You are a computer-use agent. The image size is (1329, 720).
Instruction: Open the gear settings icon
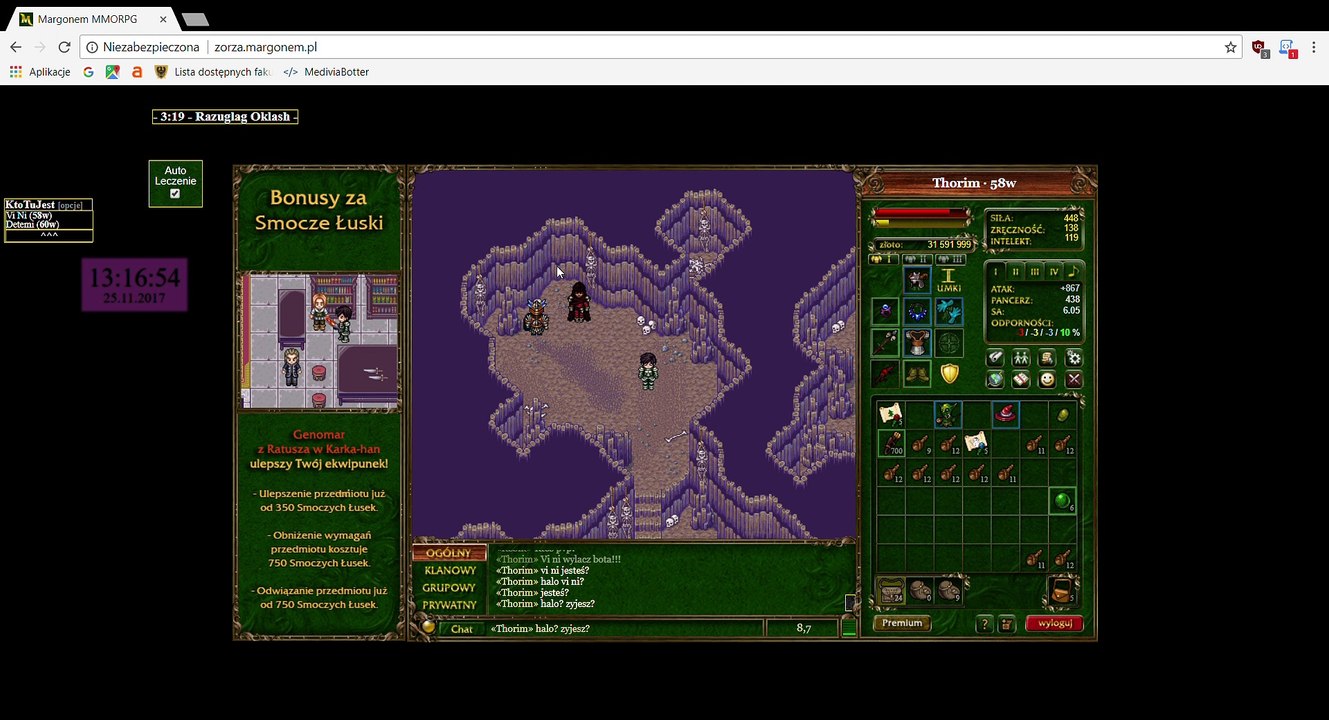point(1074,358)
